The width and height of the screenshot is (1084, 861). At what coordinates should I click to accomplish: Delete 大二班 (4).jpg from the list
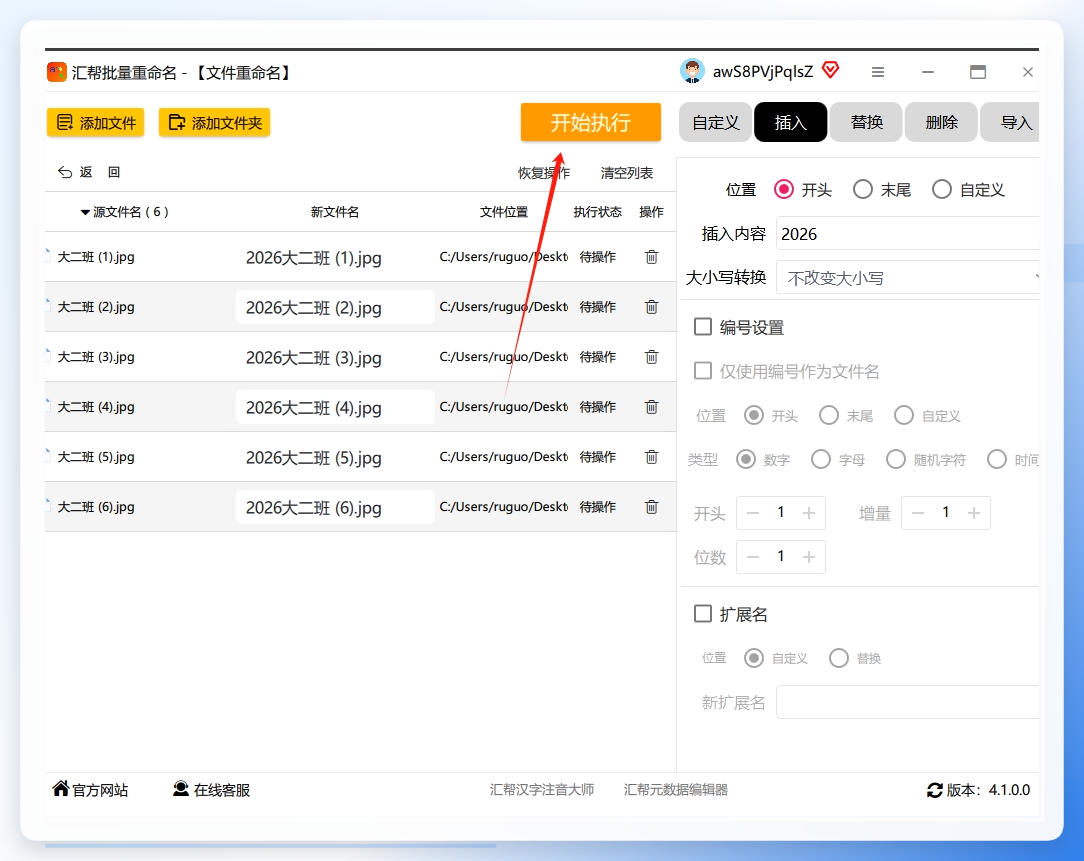(651, 407)
